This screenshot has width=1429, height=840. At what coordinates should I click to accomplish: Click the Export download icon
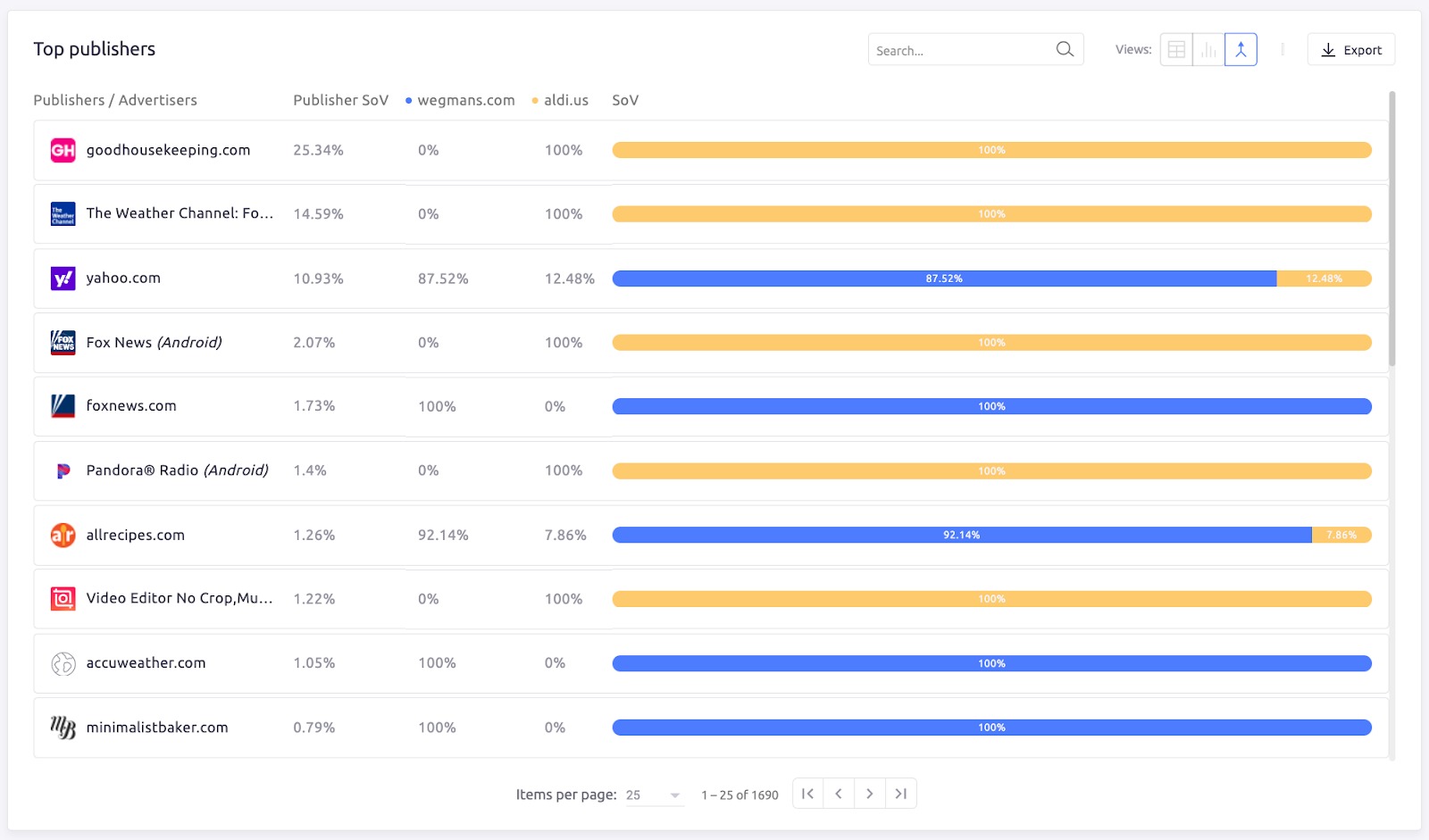[1328, 50]
